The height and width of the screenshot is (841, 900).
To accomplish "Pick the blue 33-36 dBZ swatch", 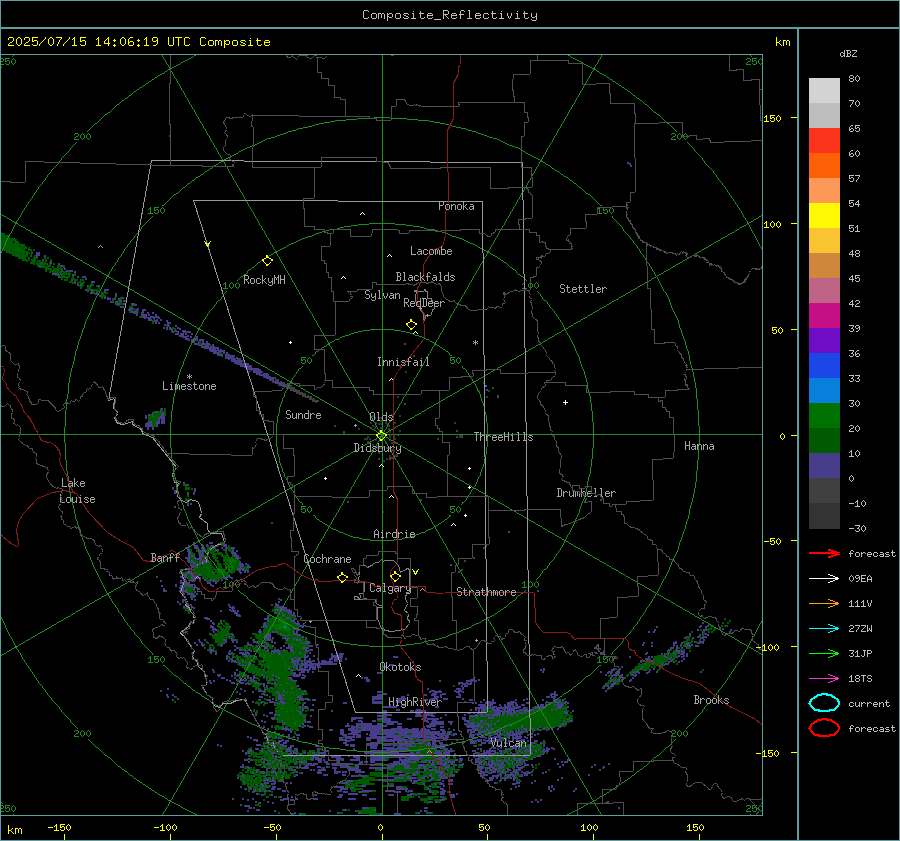I will tap(824, 366).
